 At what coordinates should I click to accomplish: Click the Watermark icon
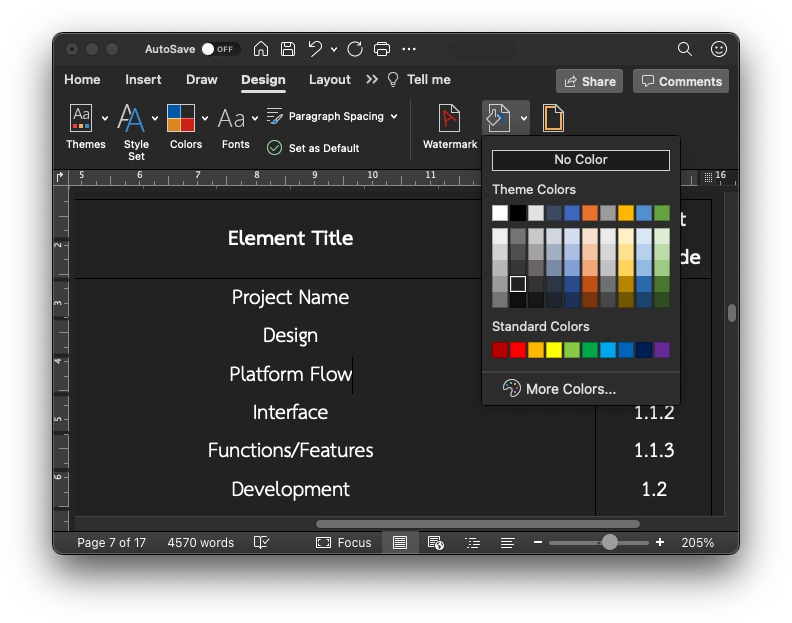[449, 118]
